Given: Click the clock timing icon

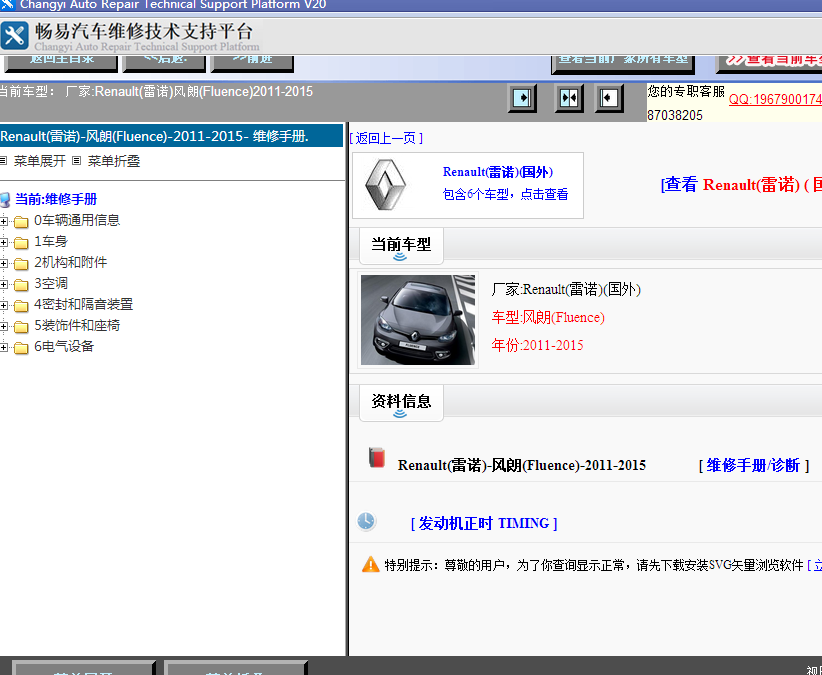Looking at the screenshot, I should point(366,521).
